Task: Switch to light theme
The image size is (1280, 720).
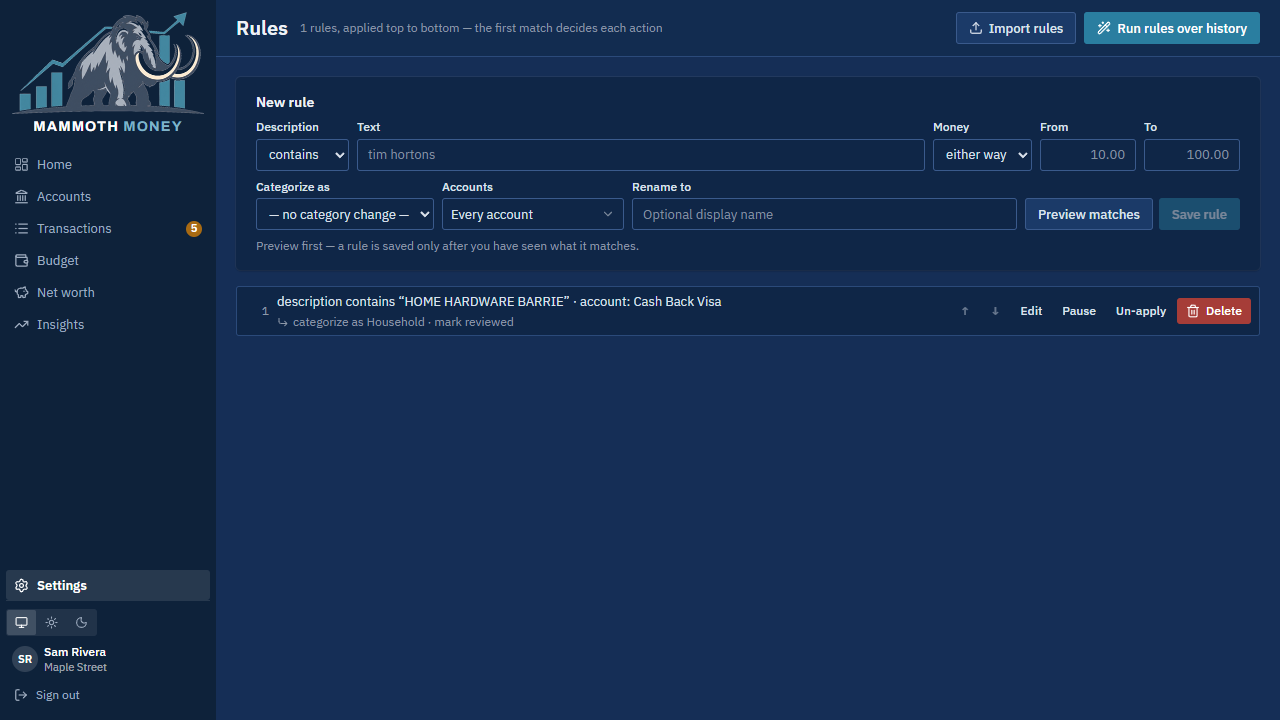Action: tap(52, 622)
